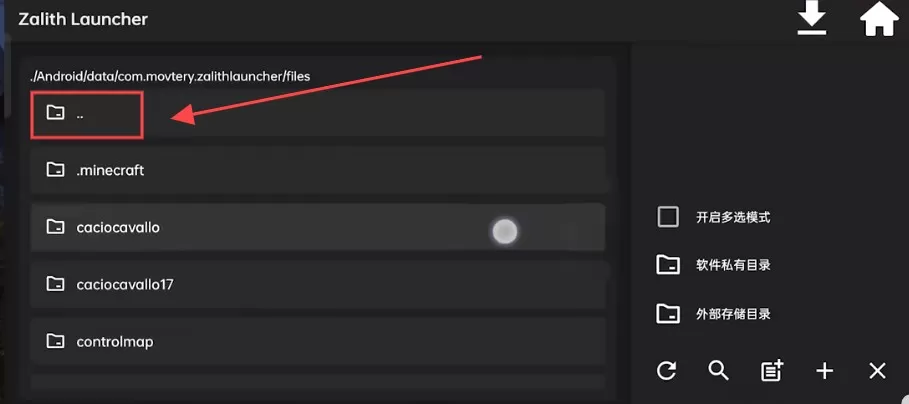Go up to parent folder ".."
Image resolution: width=909 pixels, height=404 pixels.
(x=318, y=113)
